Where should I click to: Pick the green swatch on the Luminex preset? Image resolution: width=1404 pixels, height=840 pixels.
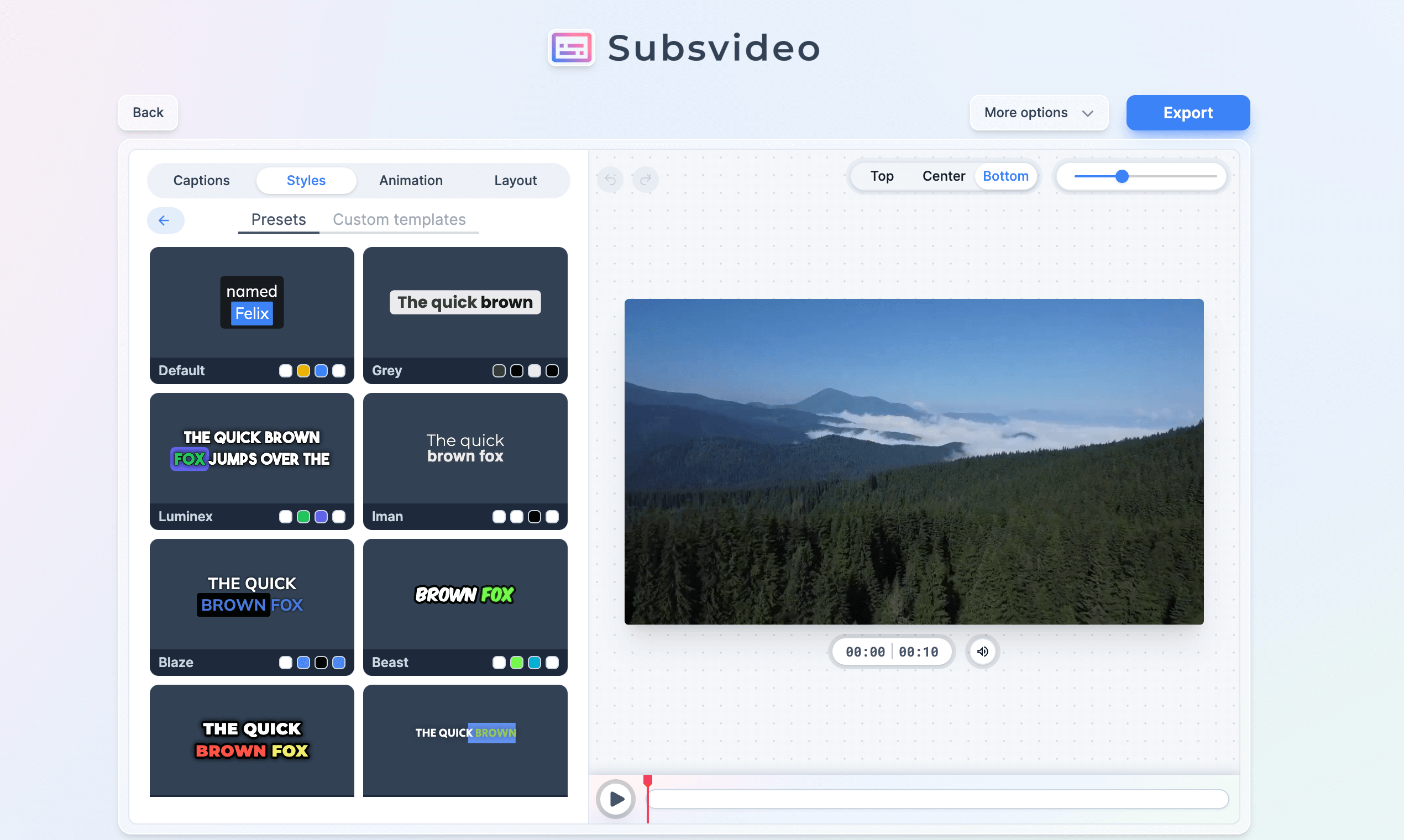click(x=303, y=517)
